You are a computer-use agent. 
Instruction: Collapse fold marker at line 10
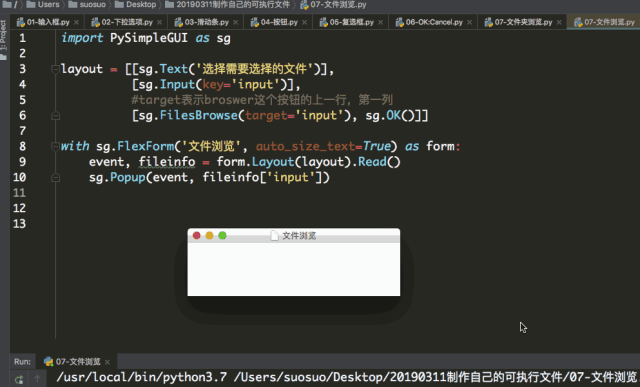[x=56, y=178]
